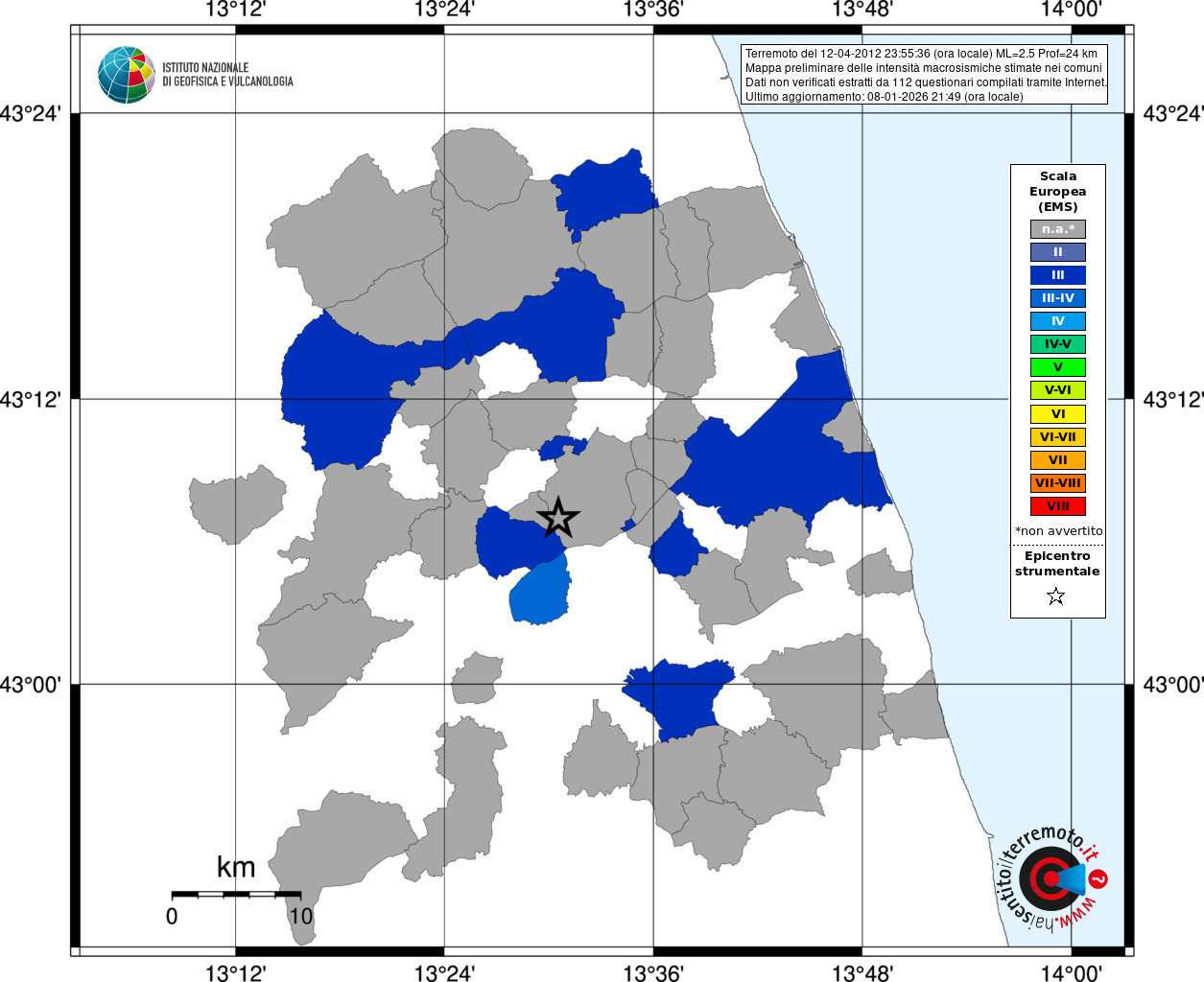Select the red VIII legend swatch

(x=1058, y=506)
